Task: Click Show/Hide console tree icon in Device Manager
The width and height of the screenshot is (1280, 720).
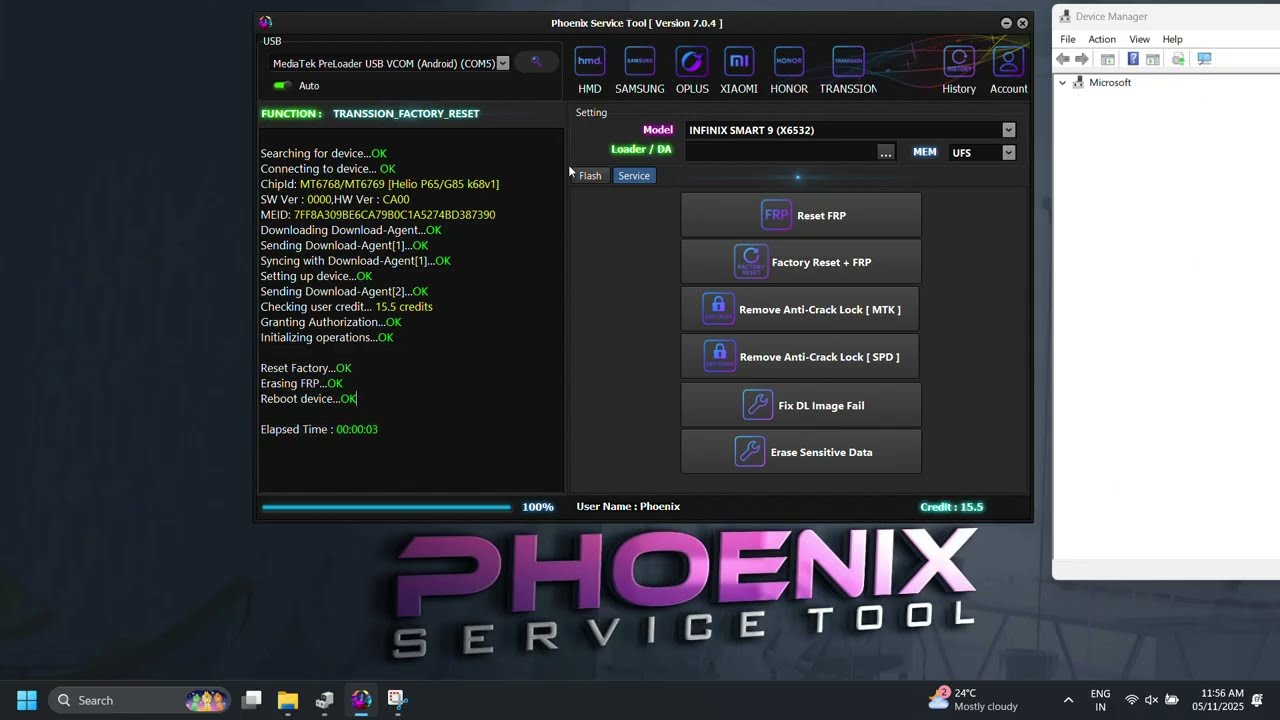Action: tap(1108, 59)
